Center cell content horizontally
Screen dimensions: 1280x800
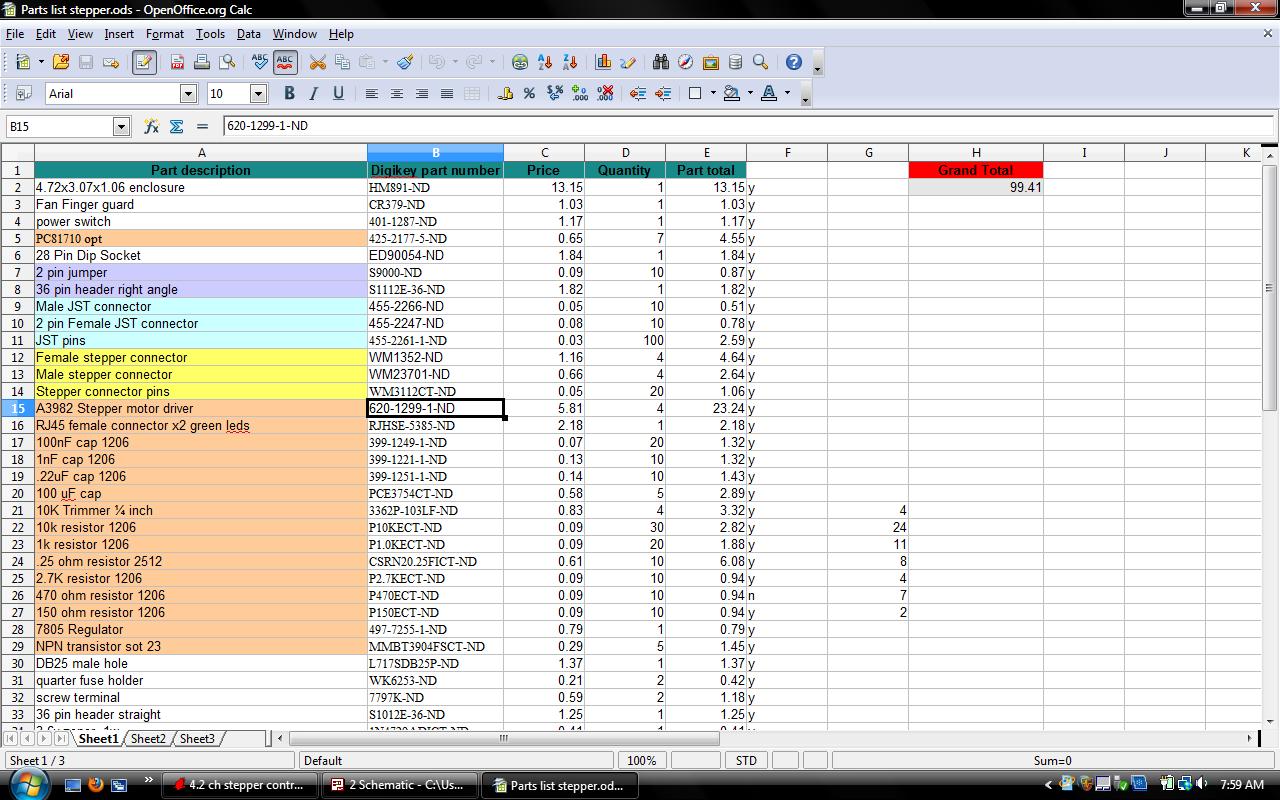click(397, 93)
